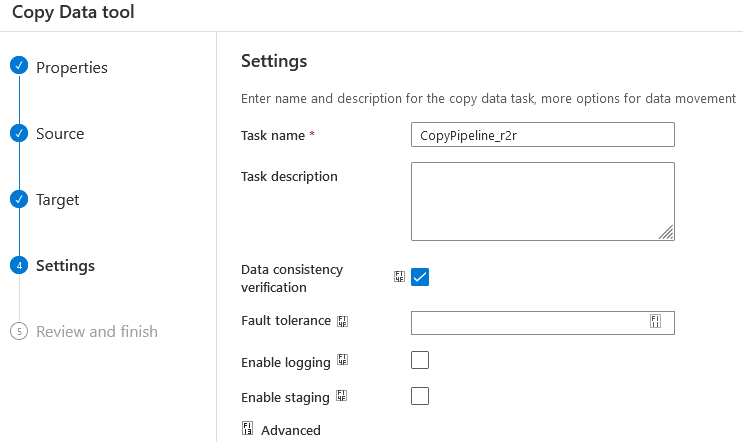Uncheck Data consistency verification checkbox
The width and height of the screenshot is (743, 442).
click(420, 277)
